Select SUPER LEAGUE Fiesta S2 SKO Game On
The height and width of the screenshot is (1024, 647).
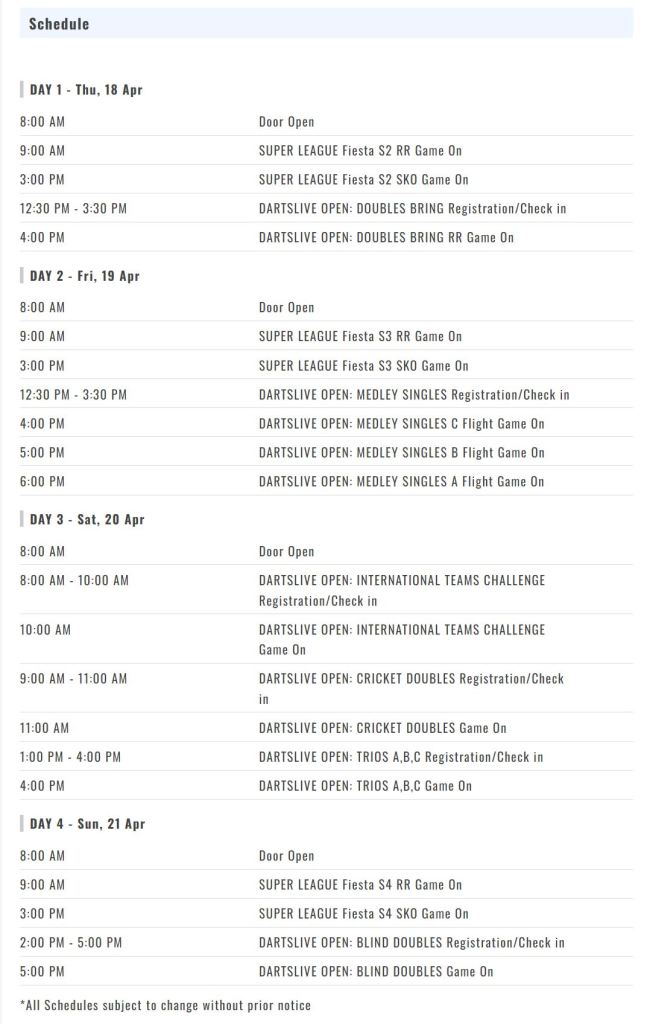point(363,180)
